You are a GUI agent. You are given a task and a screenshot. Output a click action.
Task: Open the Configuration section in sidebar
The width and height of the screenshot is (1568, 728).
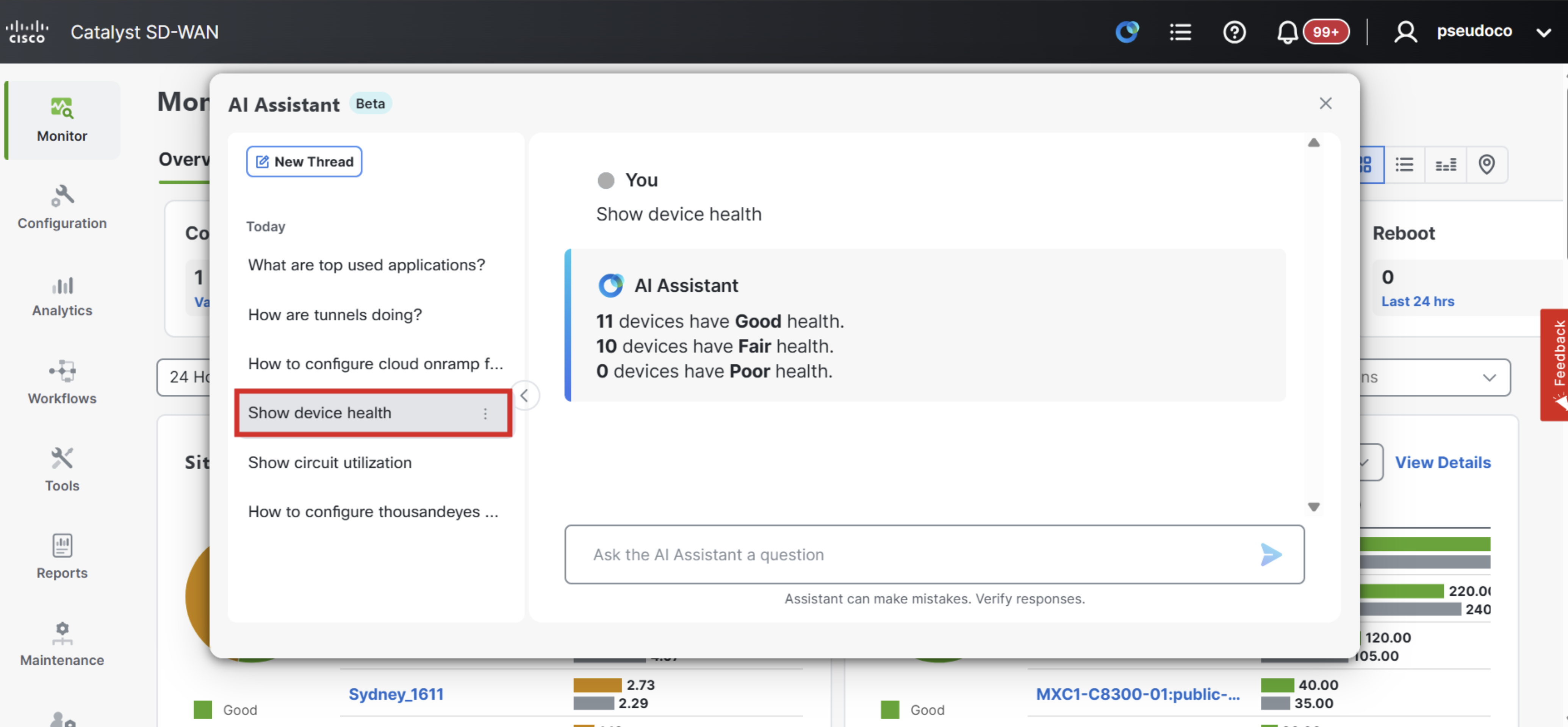click(62, 208)
